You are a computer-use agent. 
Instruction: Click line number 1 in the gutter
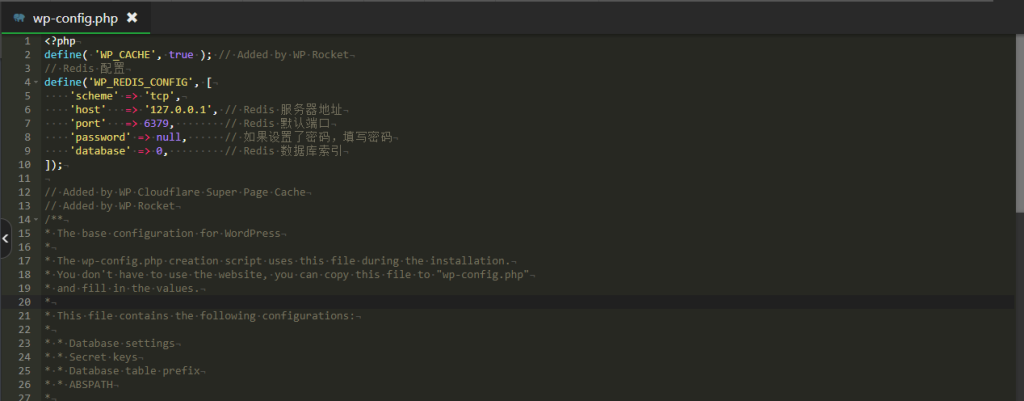[26, 41]
